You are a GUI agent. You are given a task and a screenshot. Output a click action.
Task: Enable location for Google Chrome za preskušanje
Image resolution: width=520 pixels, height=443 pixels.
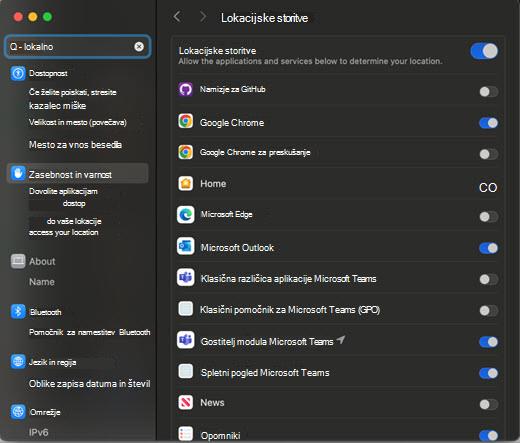point(489,154)
